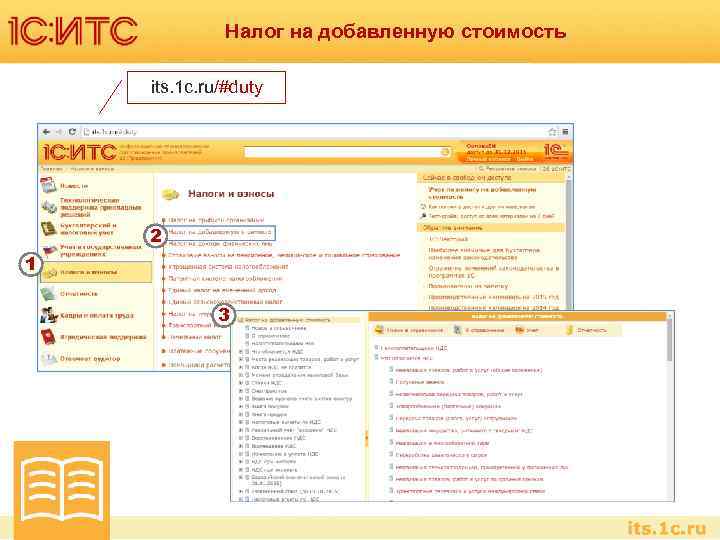Image resolution: width=720 pixels, height=540 pixels.
Task: Open the Единый налог на вмененный доход link
Action: [x=222, y=290]
